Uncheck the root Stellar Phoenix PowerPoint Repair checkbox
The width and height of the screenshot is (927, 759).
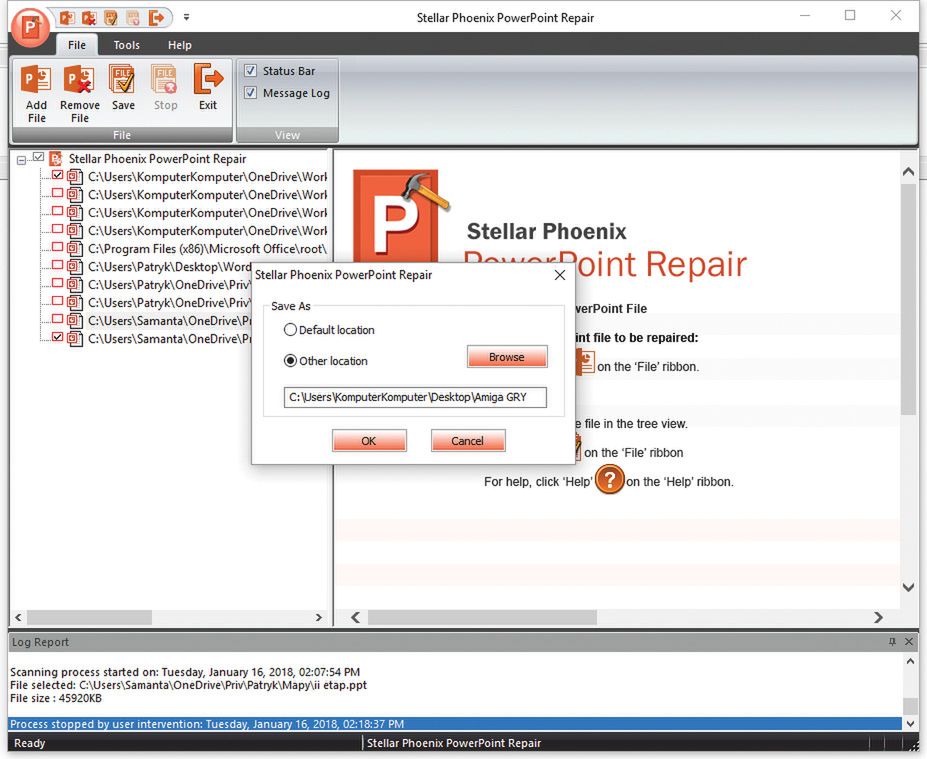(x=38, y=157)
